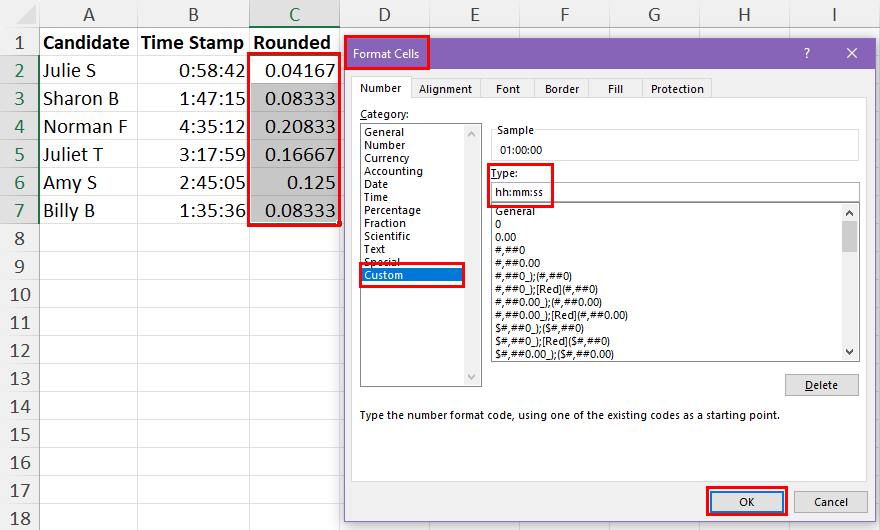Select row 2 header
This screenshot has height=530, width=880.
pos(20,70)
